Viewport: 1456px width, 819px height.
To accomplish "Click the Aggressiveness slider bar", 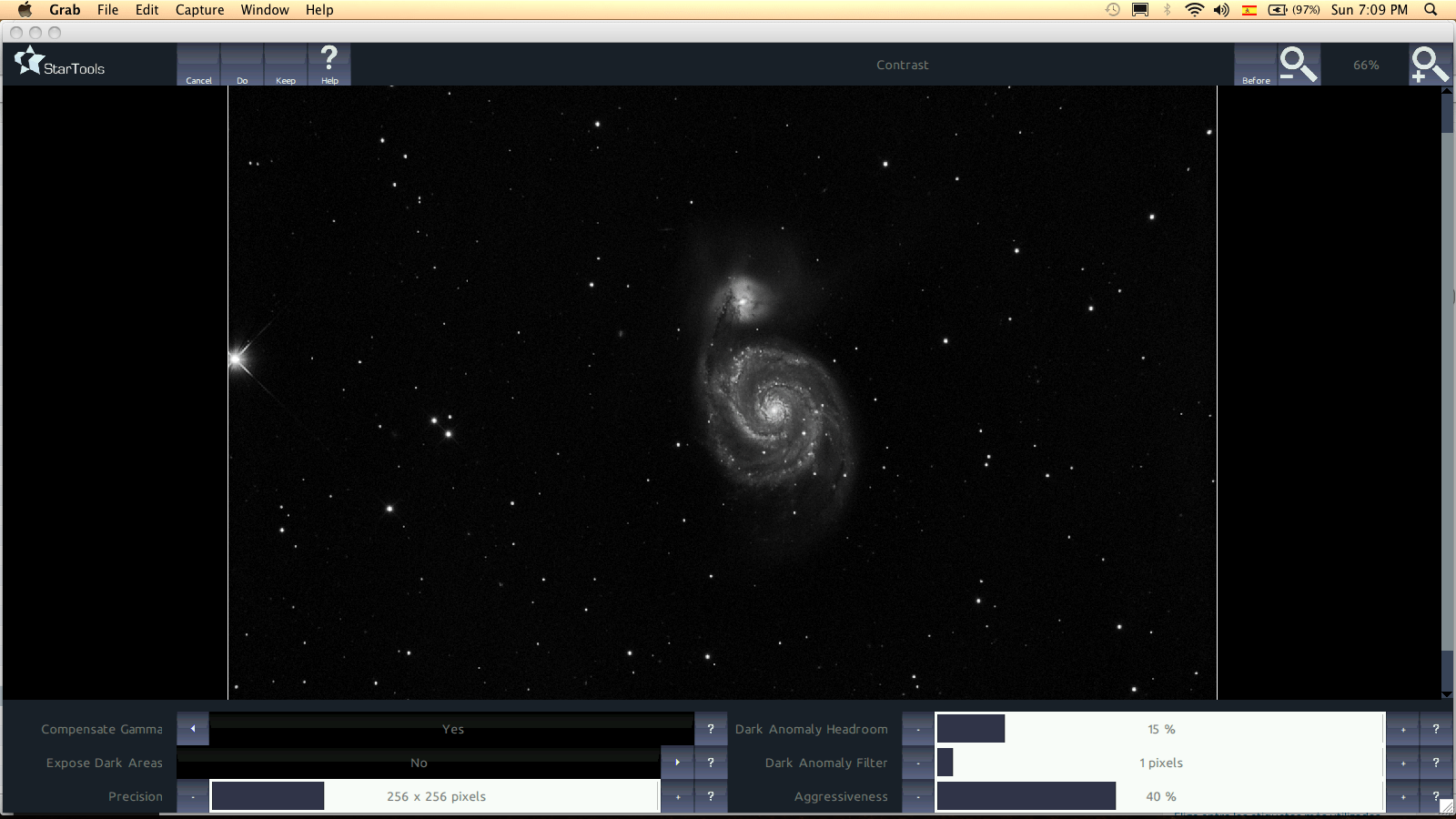I will click(1160, 796).
